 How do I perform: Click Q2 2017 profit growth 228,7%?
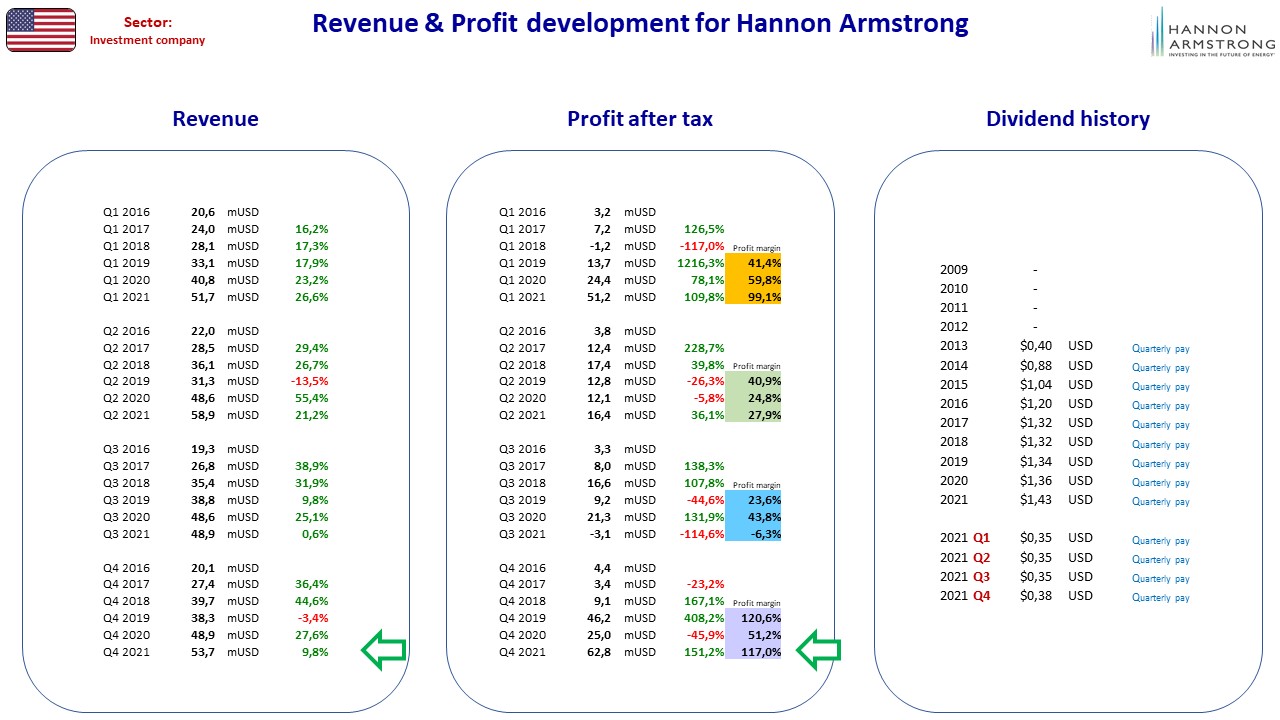705,348
